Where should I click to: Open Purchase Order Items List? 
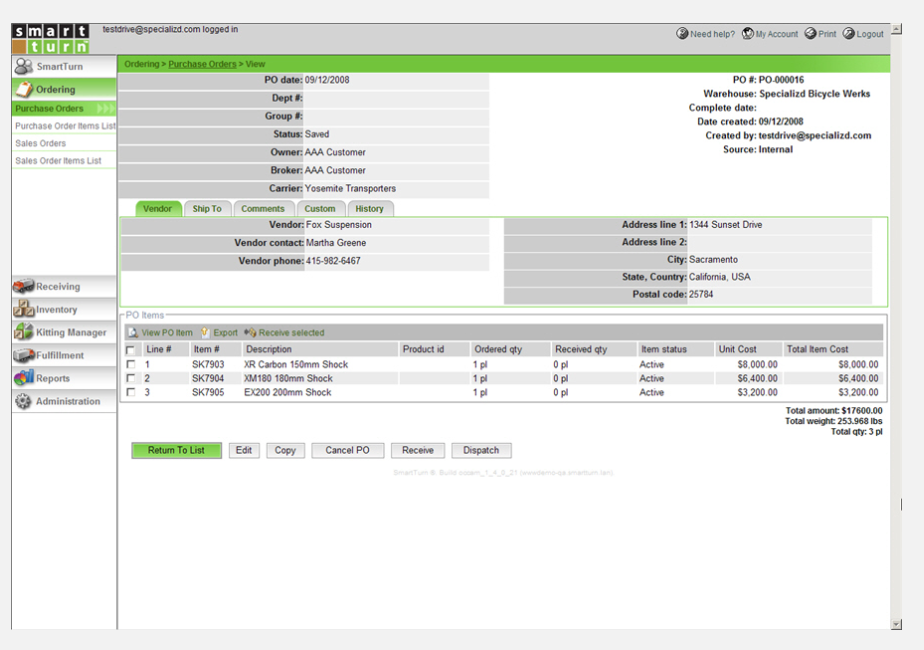click(64, 126)
